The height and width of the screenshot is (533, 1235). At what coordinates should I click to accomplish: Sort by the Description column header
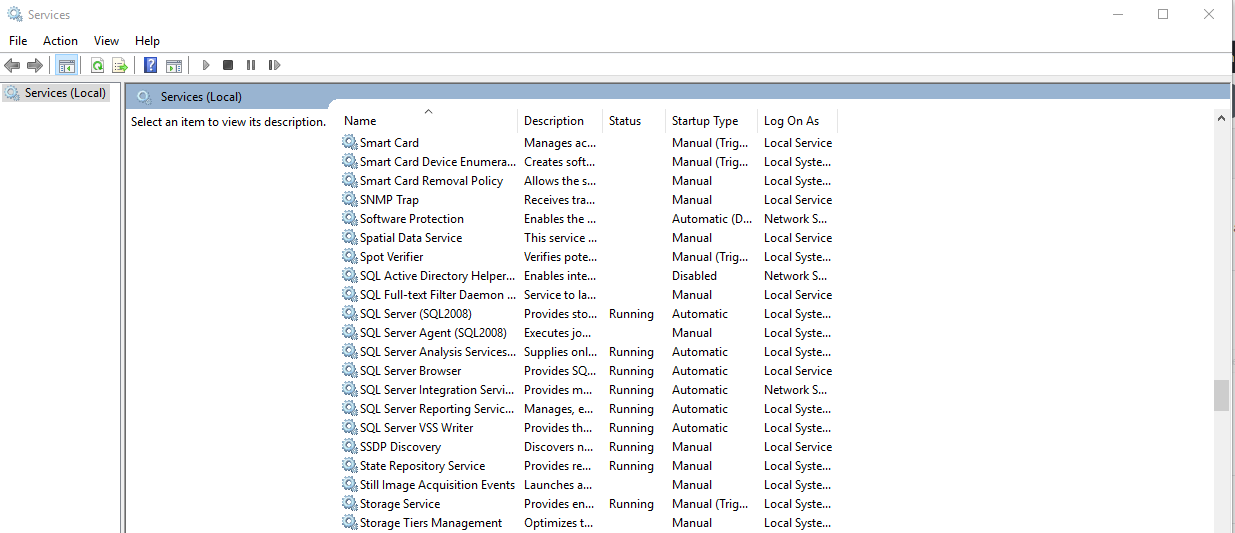click(x=560, y=121)
